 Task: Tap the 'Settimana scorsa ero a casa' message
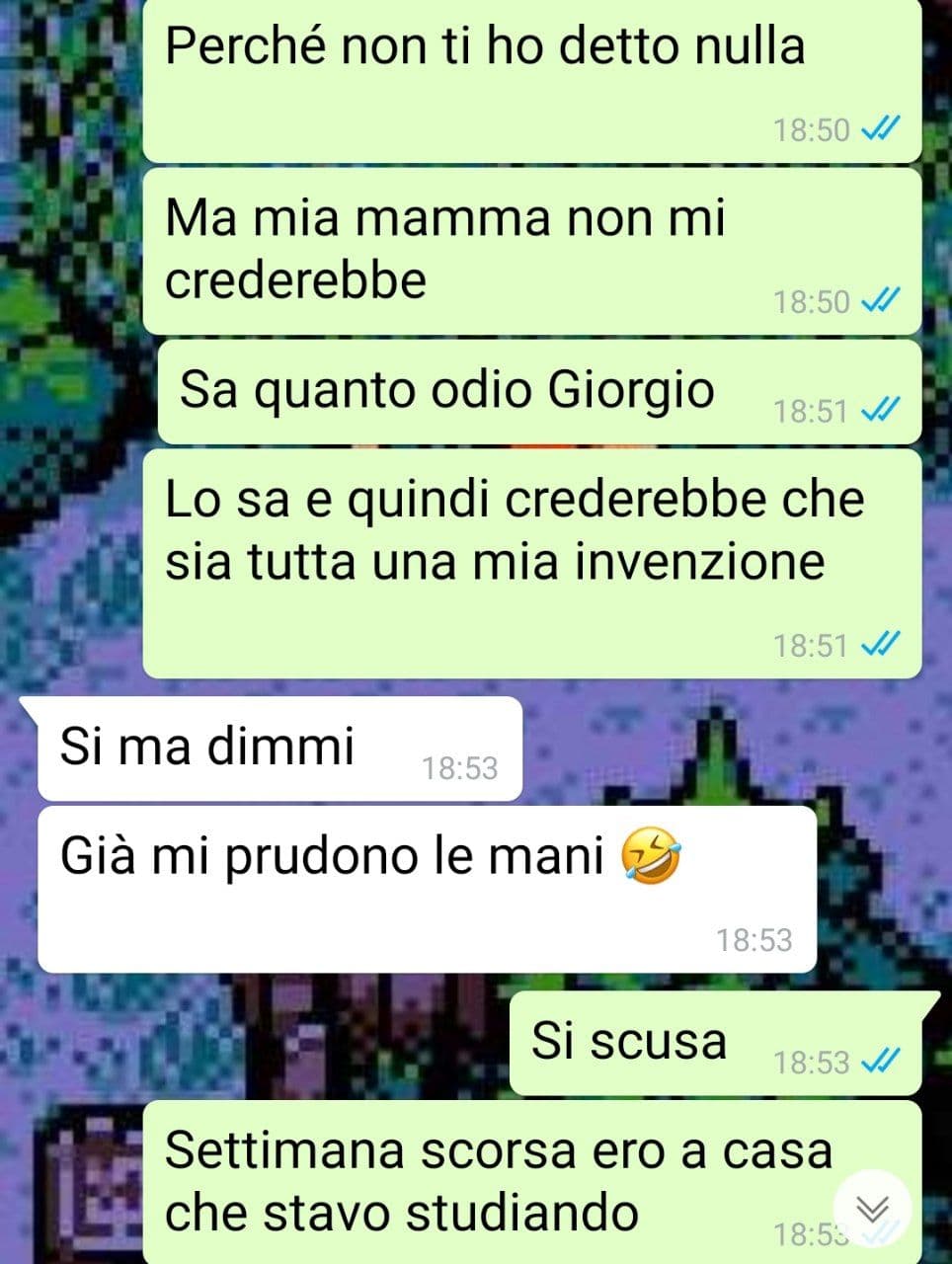click(x=532, y=1182)
